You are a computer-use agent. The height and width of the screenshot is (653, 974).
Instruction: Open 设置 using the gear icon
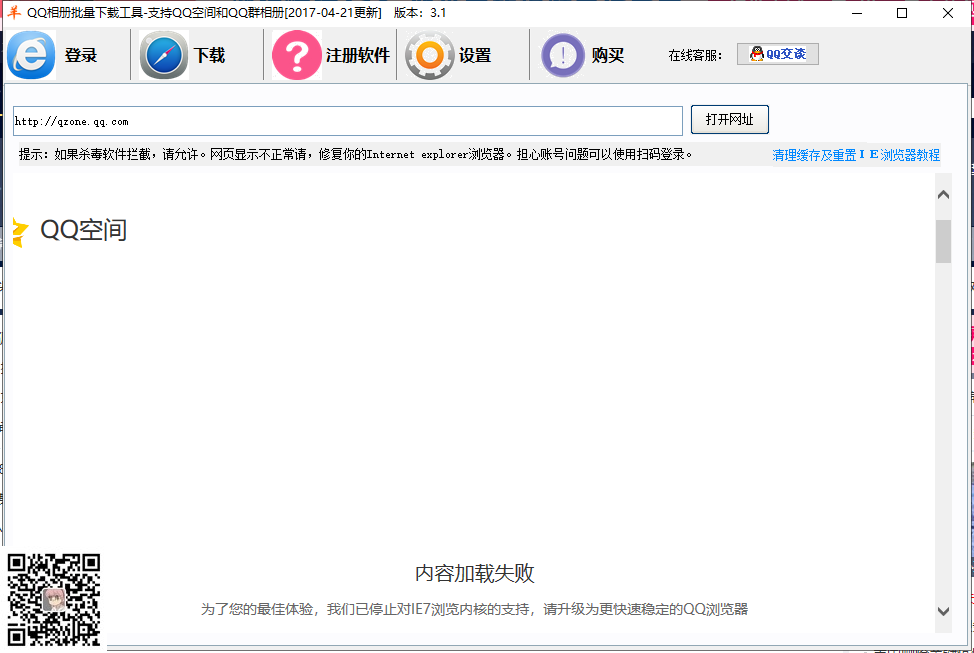coord(429,55)
